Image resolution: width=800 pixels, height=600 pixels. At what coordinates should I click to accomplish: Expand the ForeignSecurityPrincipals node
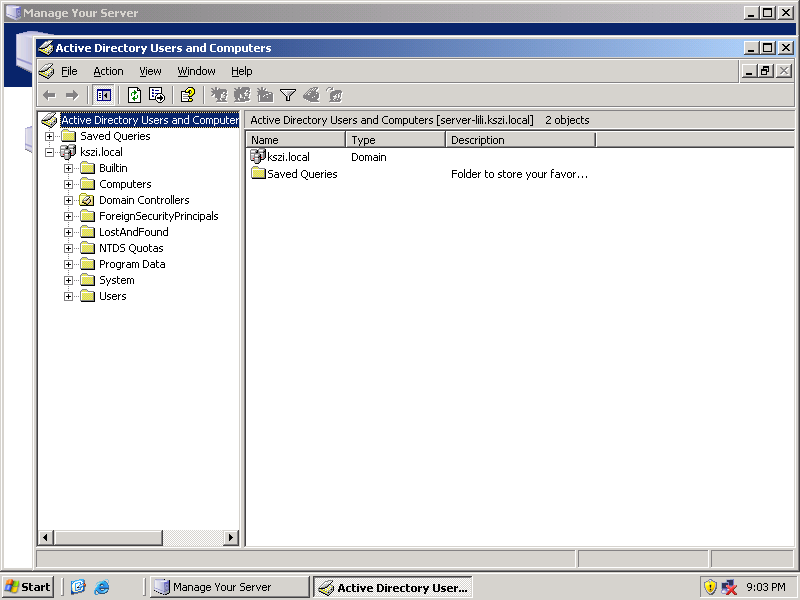coord(68,216)
